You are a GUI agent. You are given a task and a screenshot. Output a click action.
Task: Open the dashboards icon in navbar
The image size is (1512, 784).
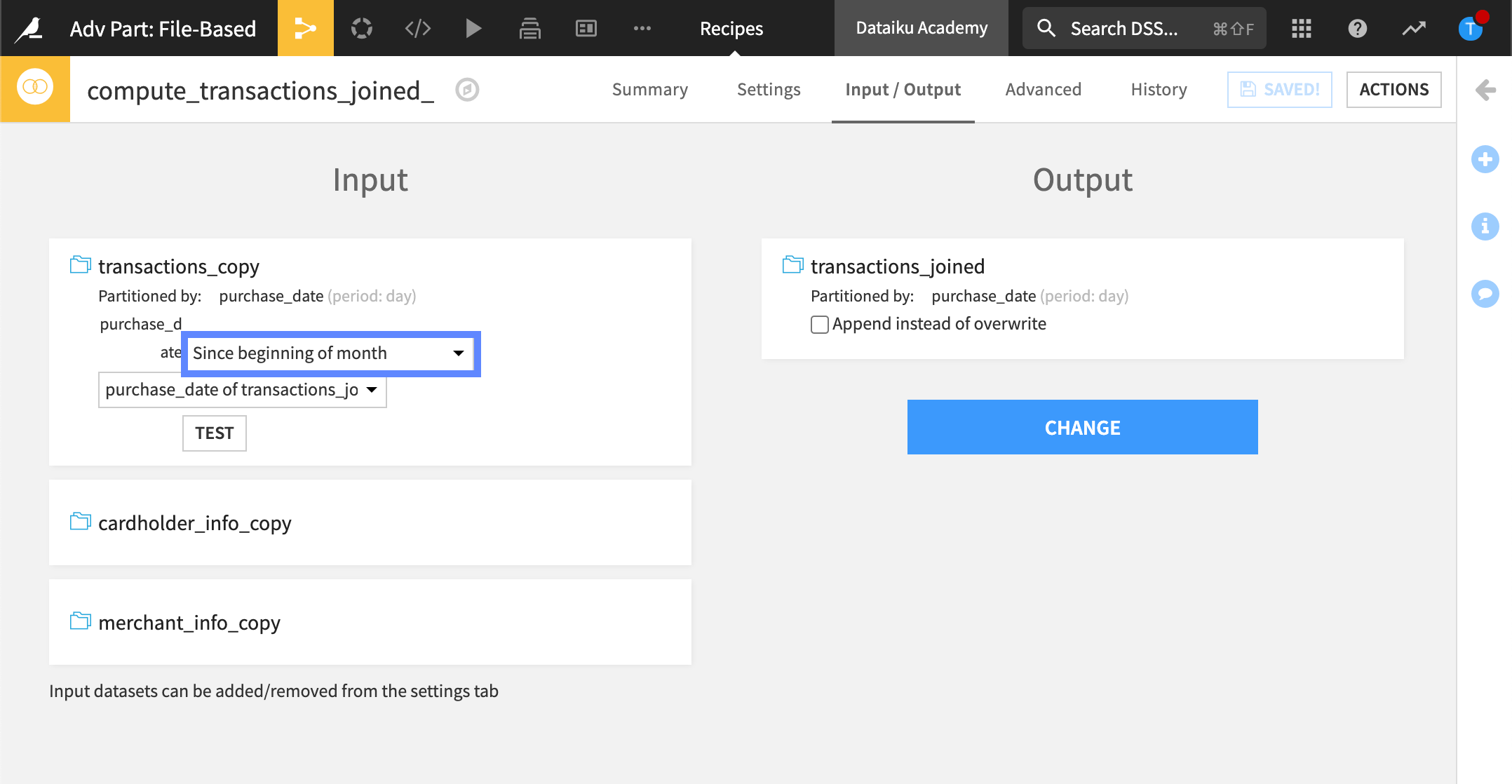coord(586,28)
